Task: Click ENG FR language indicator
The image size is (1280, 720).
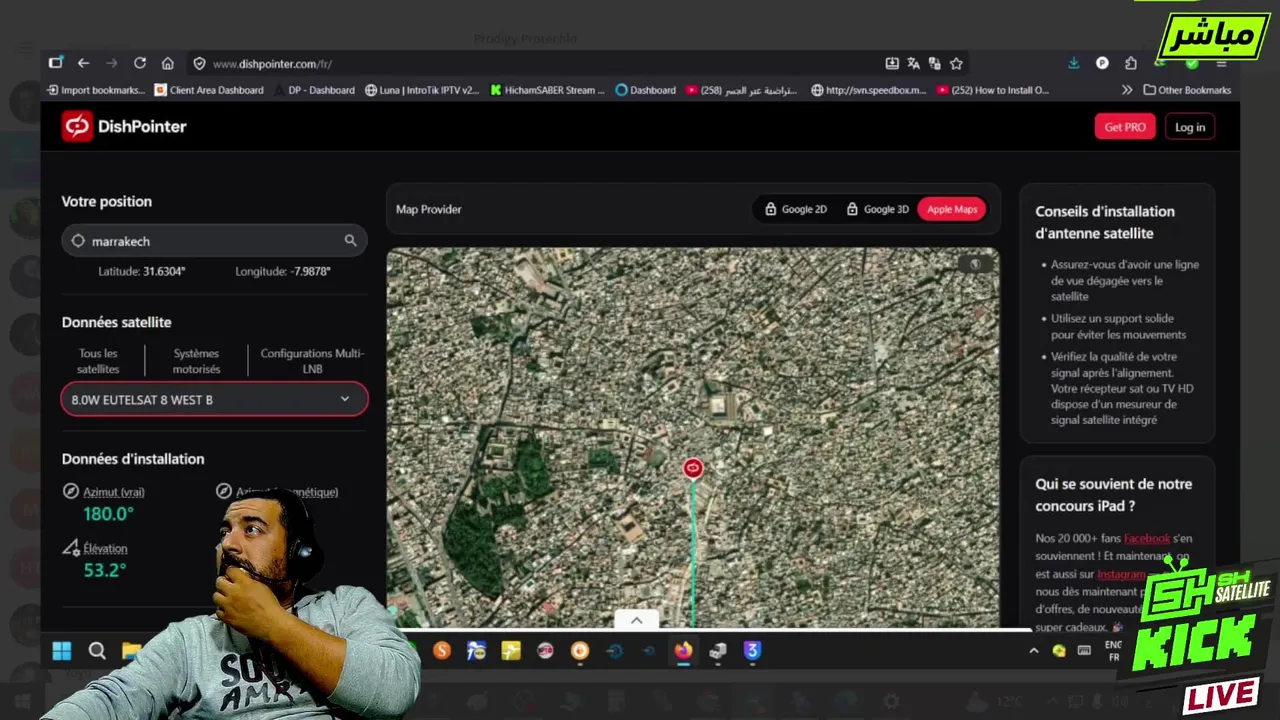Action: 1113,651
